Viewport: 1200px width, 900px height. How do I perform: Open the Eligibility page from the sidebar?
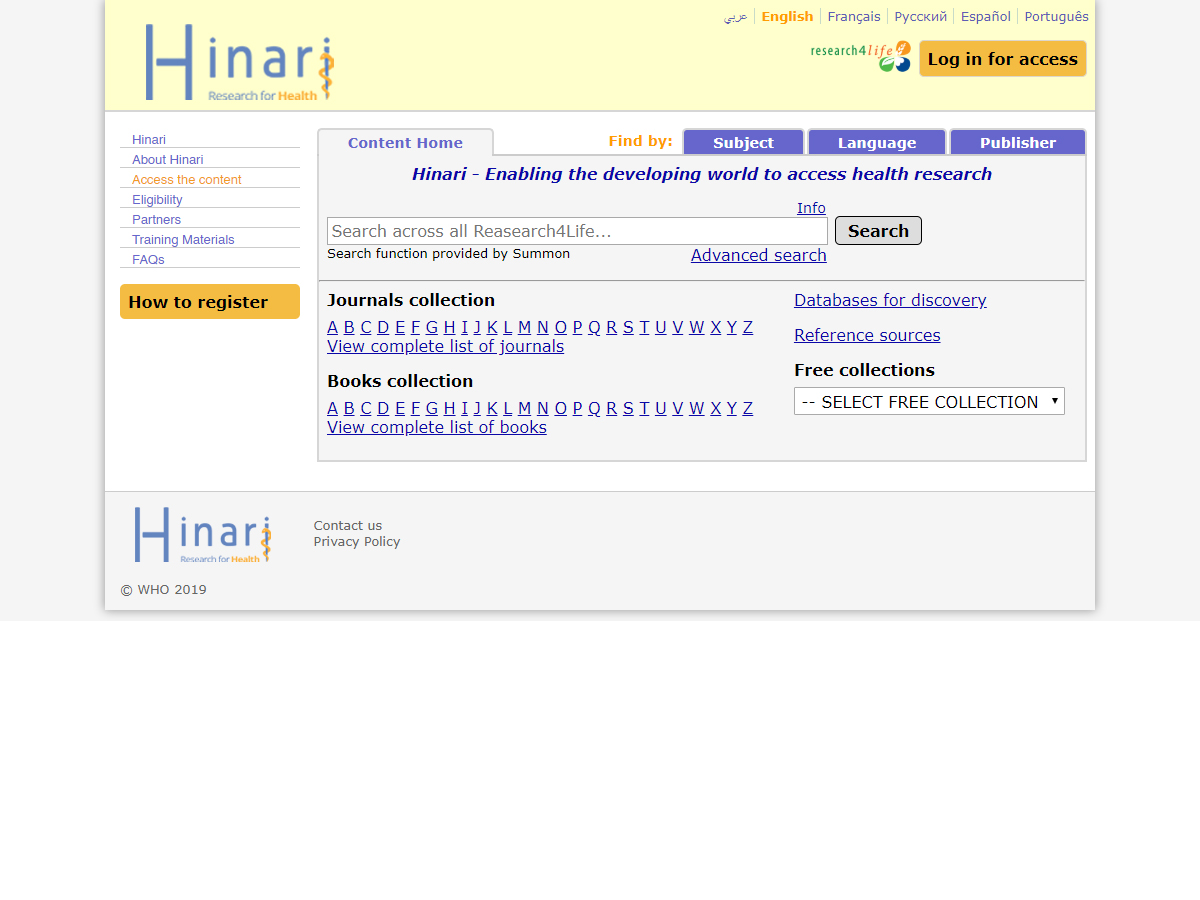pyautogui.click(x=156, y=199)
